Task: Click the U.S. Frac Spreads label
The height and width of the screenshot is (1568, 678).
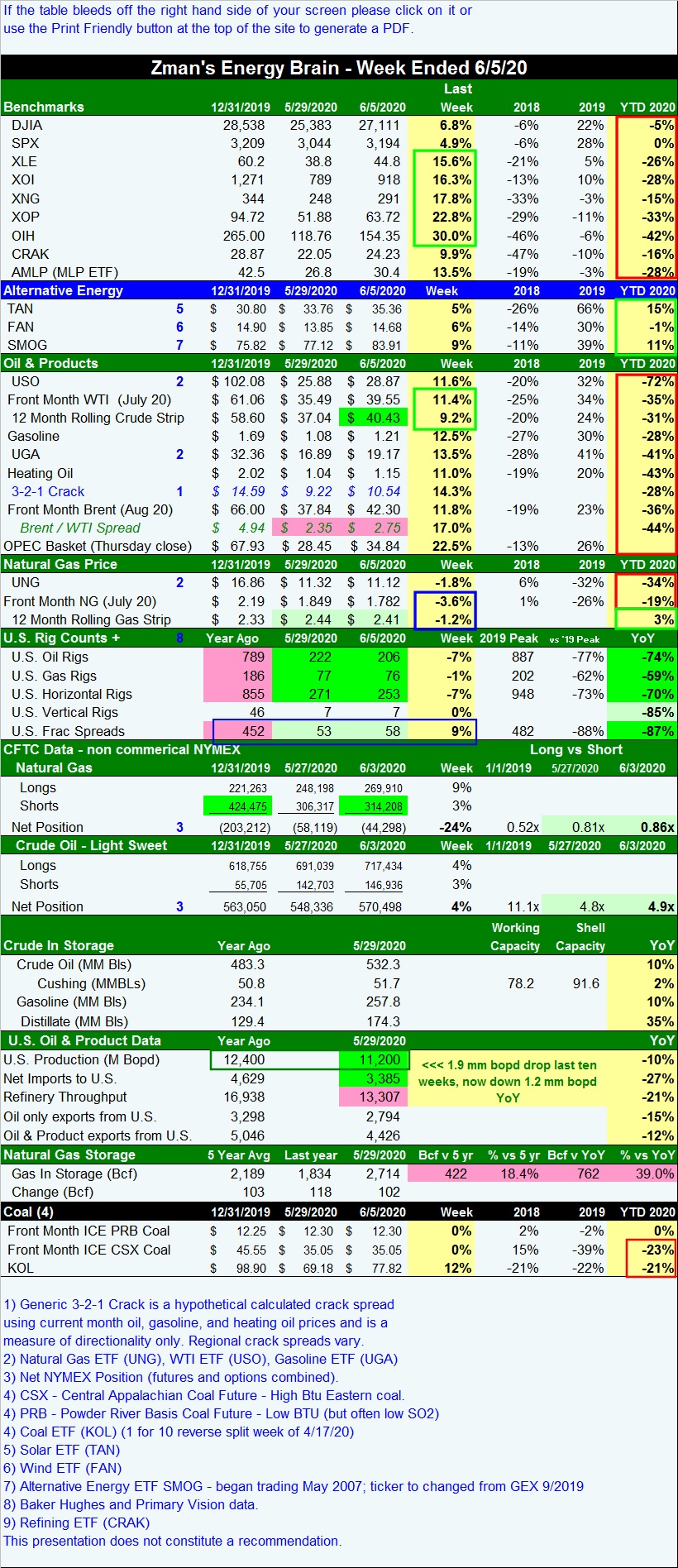Action: pos(68,731)
